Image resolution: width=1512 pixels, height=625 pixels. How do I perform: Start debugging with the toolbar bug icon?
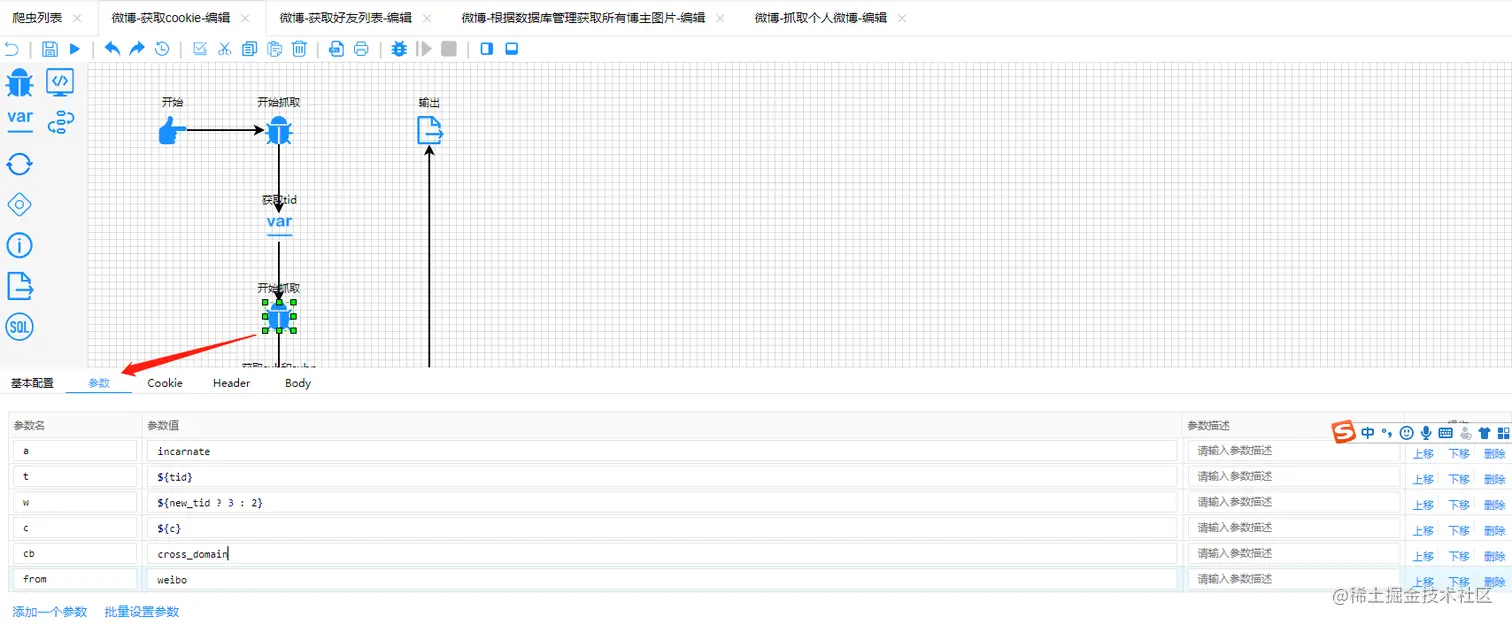pos(400,49)
